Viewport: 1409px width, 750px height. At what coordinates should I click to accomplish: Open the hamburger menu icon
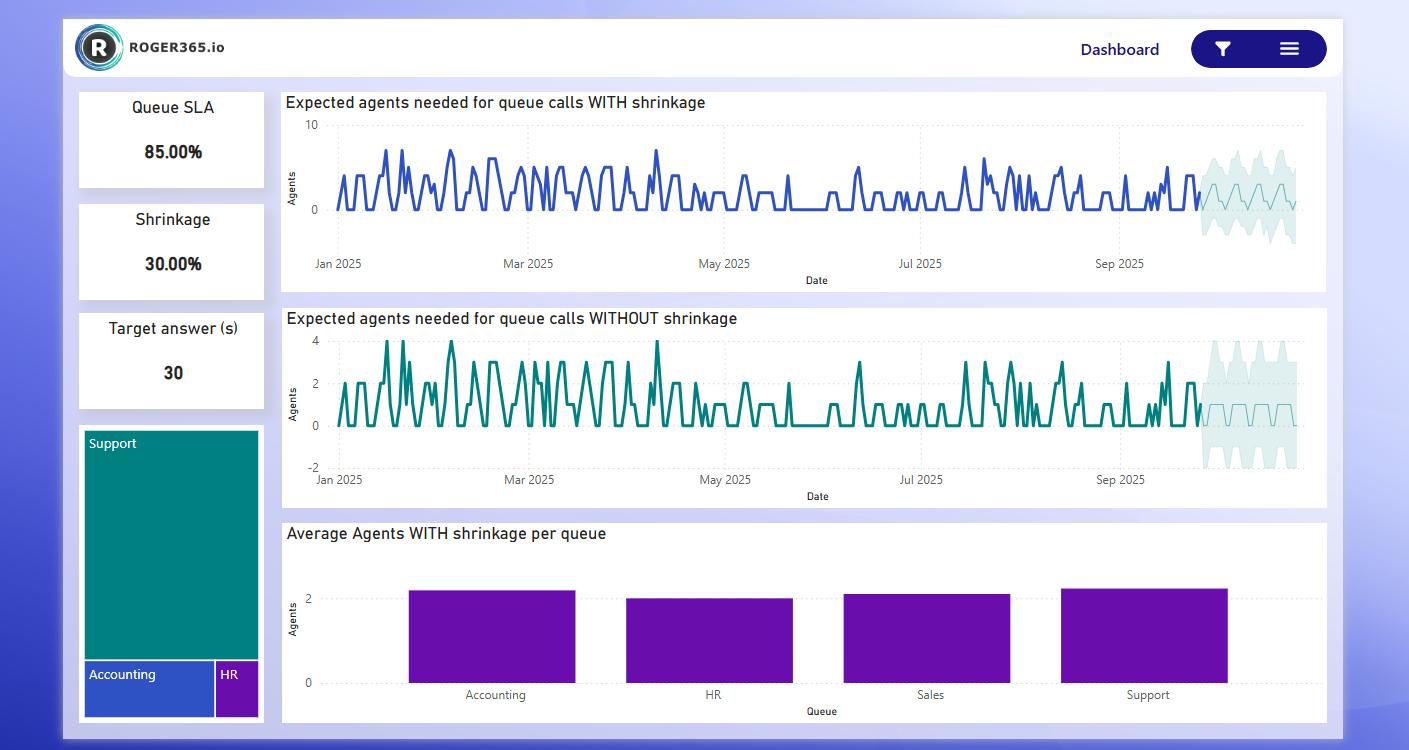[x=1289, y=49]
